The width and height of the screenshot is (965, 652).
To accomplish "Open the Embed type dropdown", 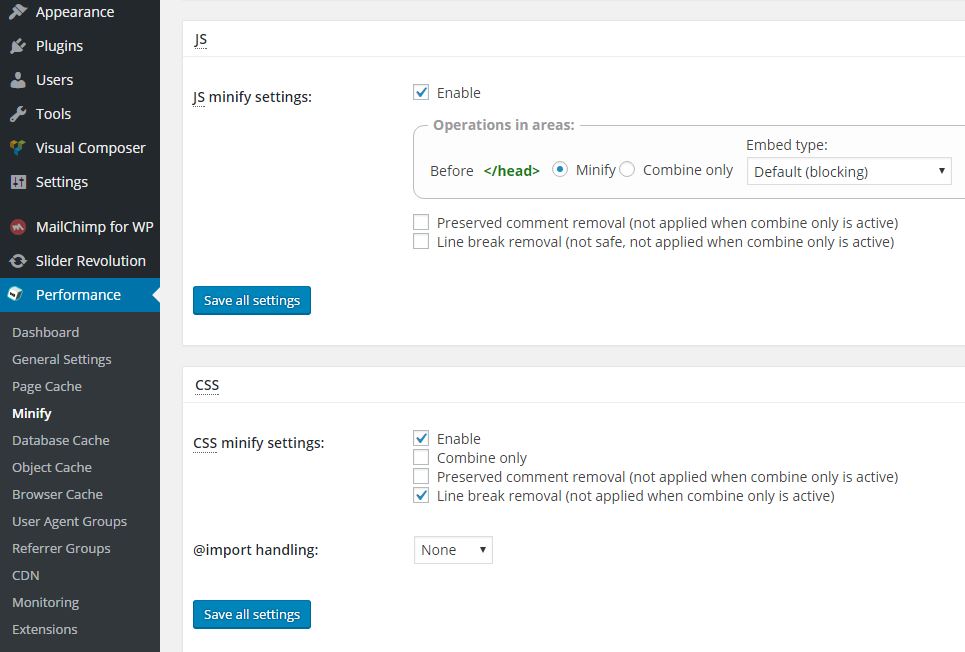I will (849, 172).
